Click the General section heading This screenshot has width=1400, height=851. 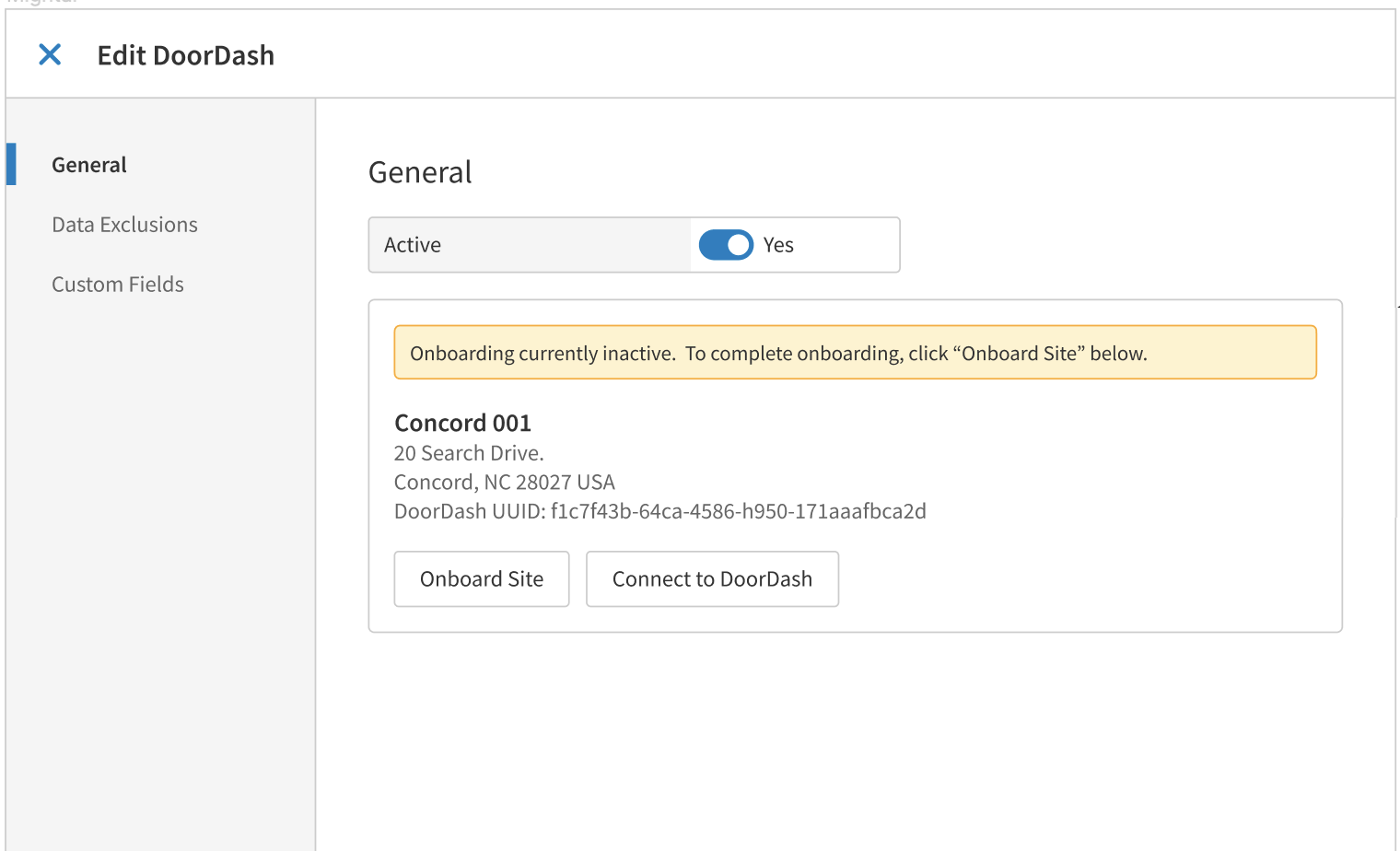click(420, 171)
